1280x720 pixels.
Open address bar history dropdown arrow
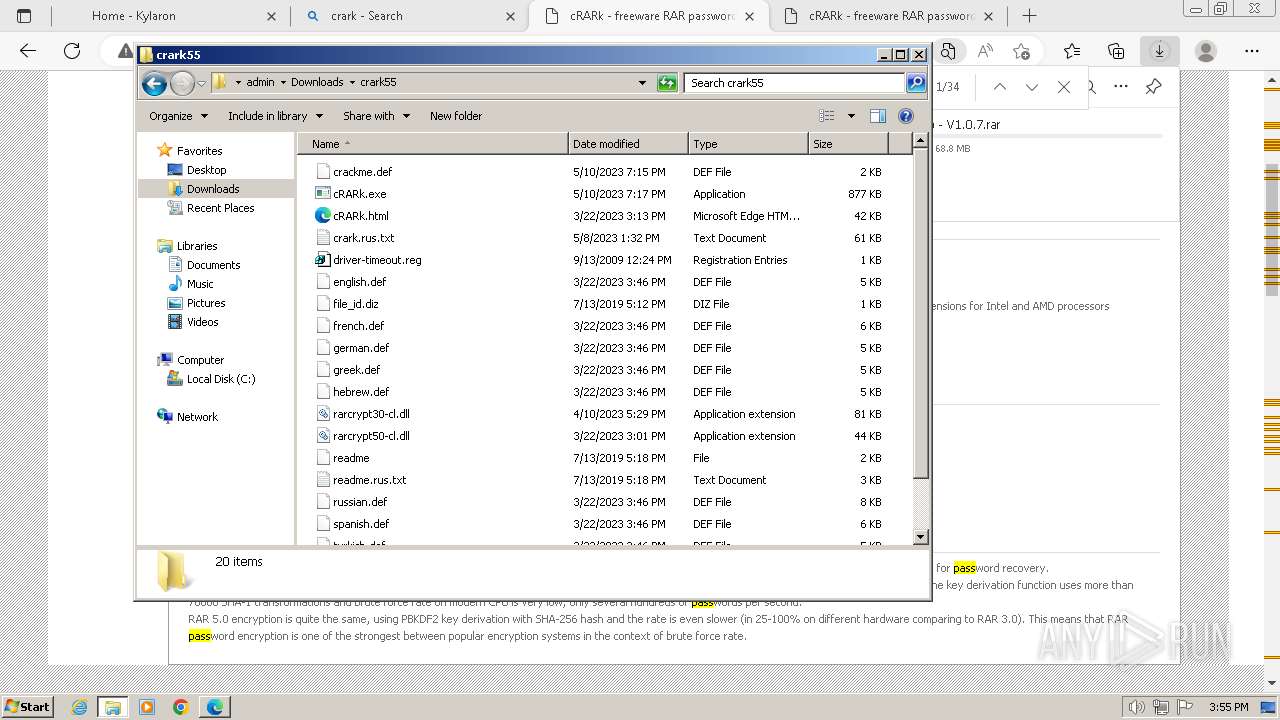pyautogui.click(x=642, y=83)
